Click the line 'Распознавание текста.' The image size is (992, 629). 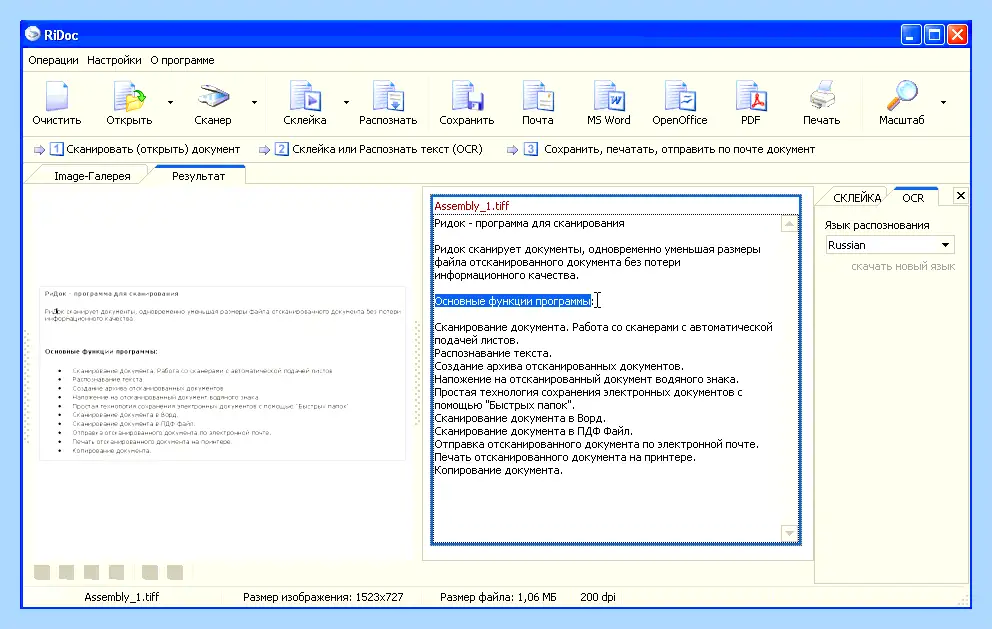point(493,353)
